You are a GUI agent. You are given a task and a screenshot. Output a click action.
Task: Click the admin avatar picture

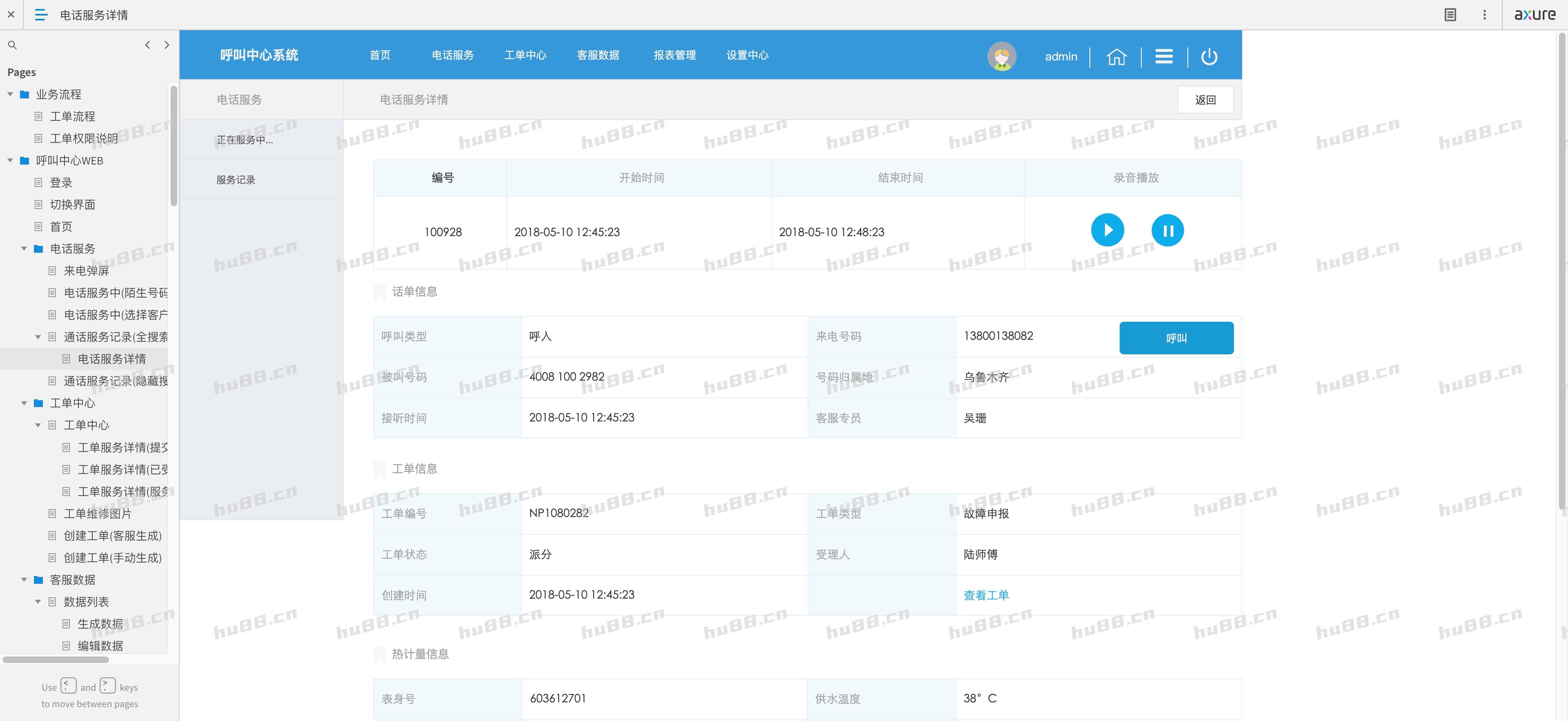coord(1001,57)
